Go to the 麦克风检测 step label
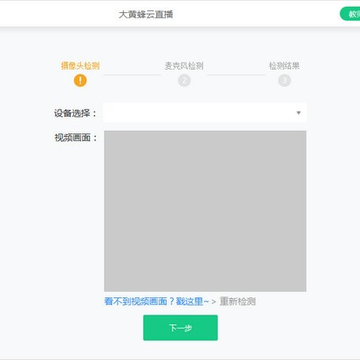Viewport: 360px width, 360px height. click(x=184, y=66)
